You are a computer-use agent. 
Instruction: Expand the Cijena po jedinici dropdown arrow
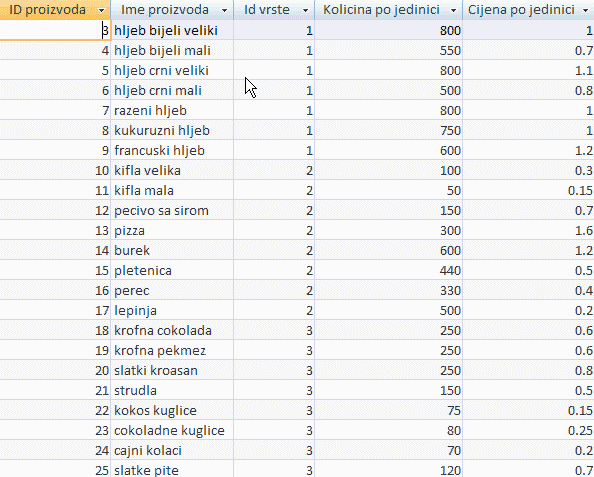(586, 10)
